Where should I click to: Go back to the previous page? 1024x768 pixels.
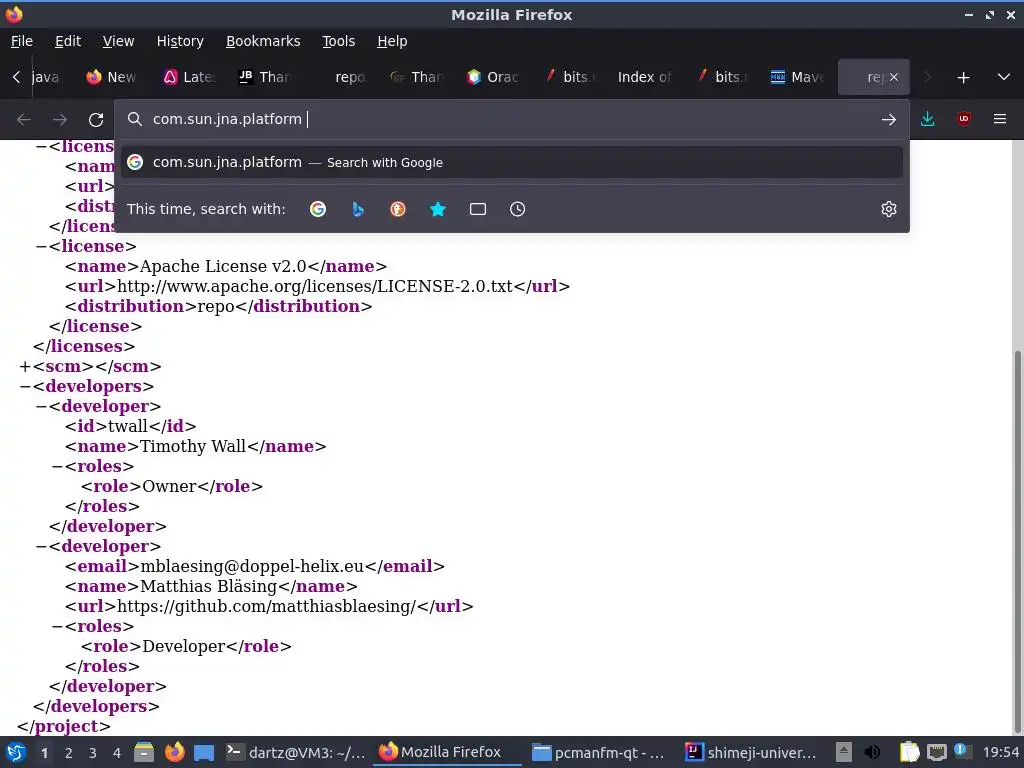click(24, 120)
